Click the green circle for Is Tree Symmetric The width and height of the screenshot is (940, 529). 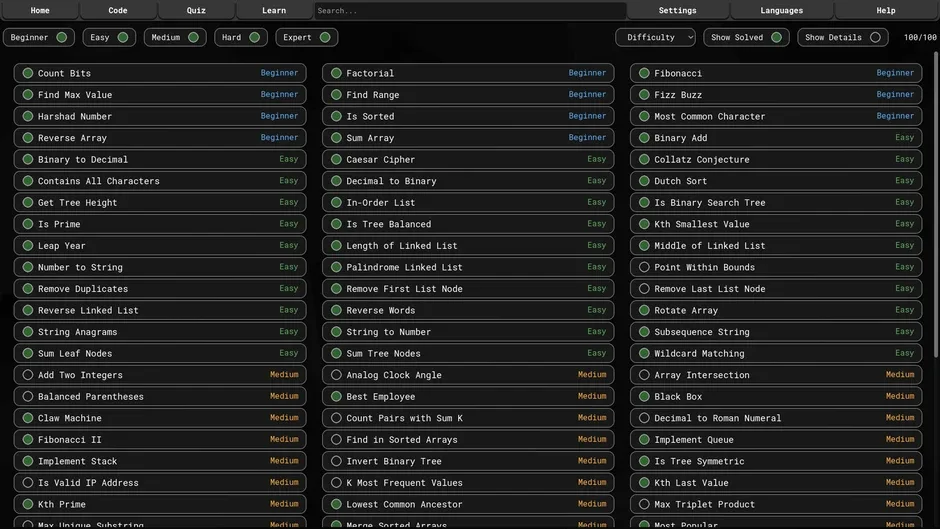point(644,461)
